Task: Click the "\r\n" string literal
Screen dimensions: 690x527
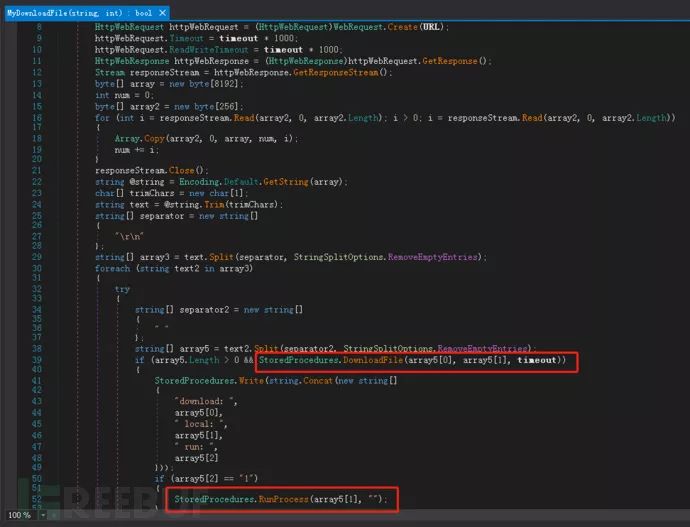Action: (x=129, y=237)
